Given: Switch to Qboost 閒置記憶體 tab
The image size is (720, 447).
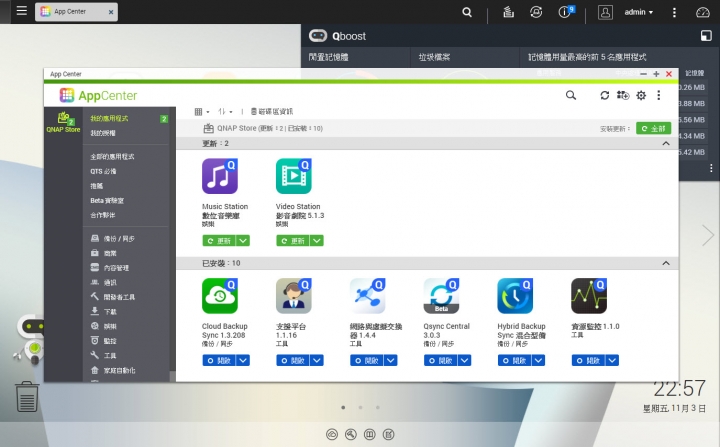Looking at the screenshot, I should tap(328, 57).
